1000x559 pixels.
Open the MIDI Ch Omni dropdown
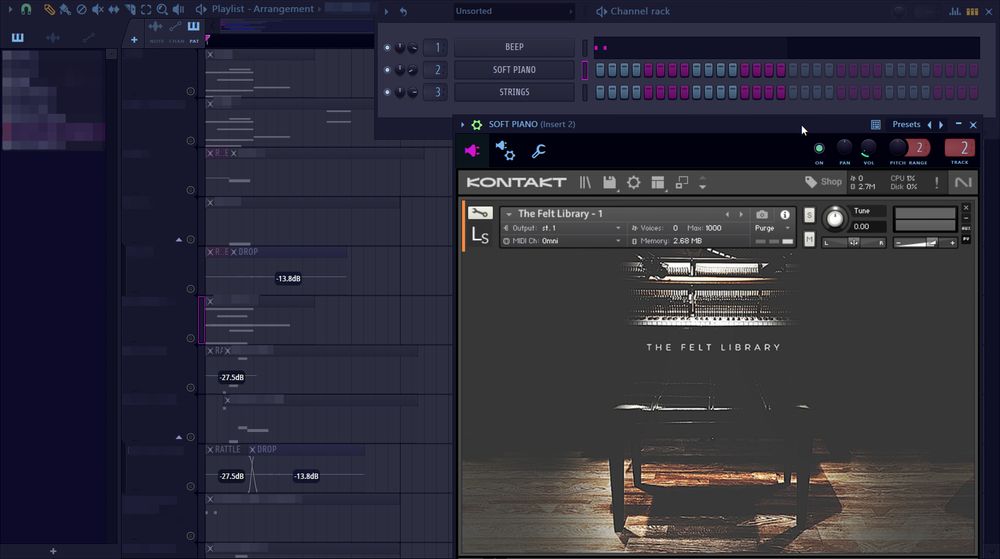click(562, 241)
